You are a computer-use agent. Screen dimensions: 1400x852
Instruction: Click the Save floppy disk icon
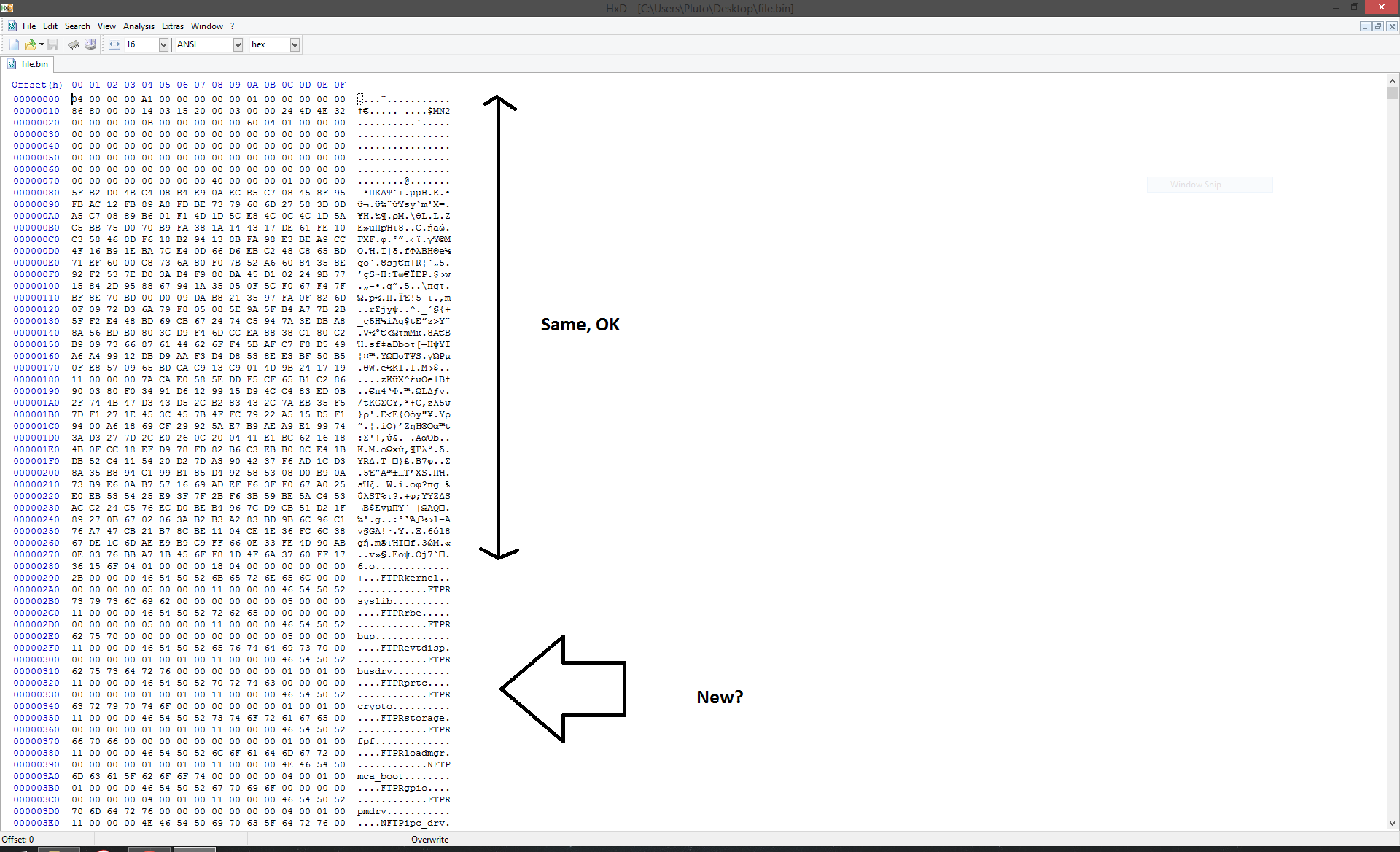coord(53,44)
